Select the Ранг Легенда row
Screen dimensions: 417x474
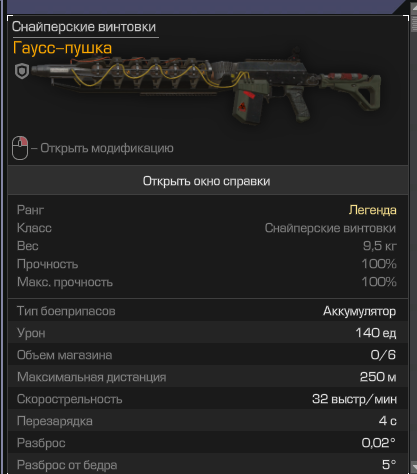pos(207,210)
